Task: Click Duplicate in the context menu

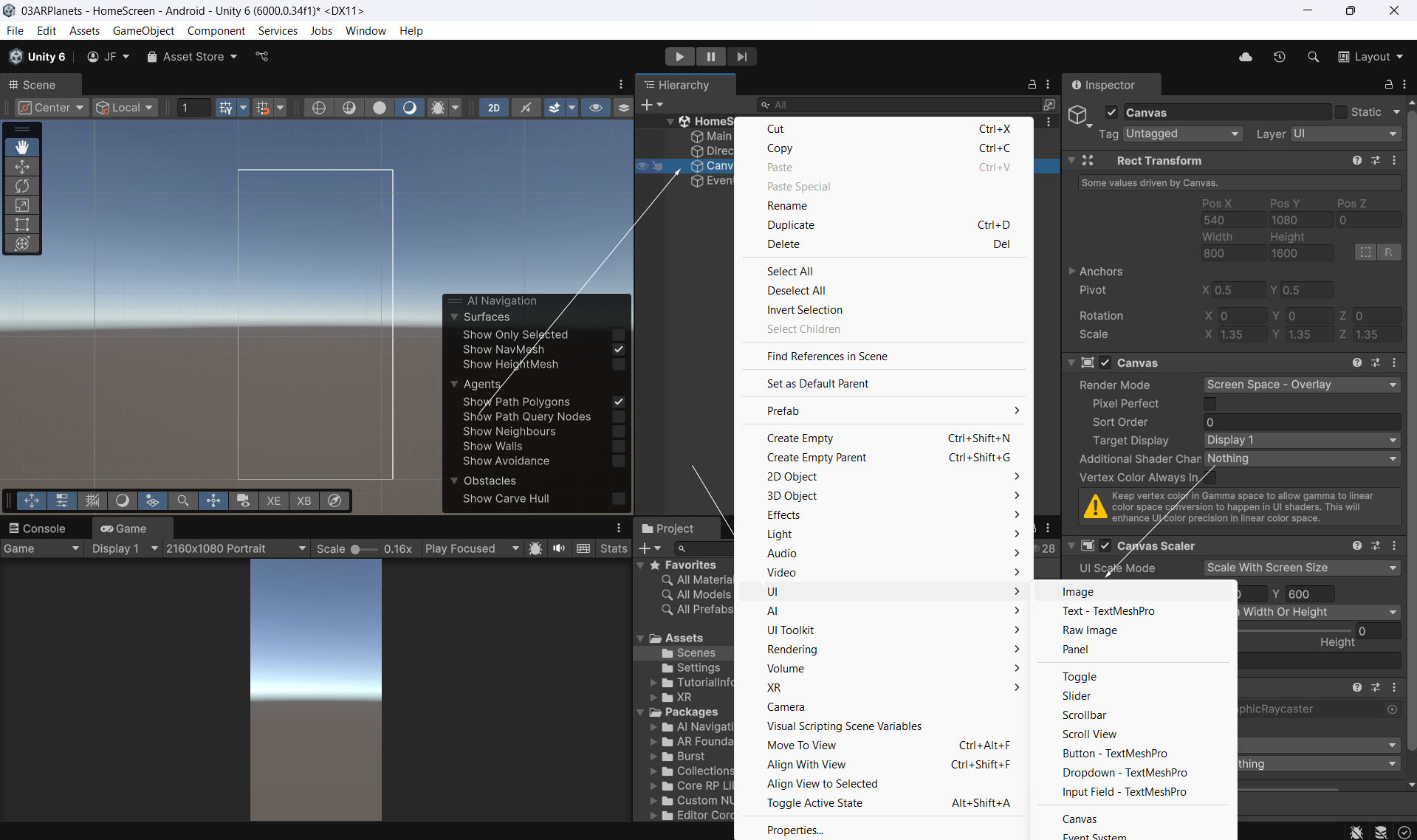Action: point(790,225)
